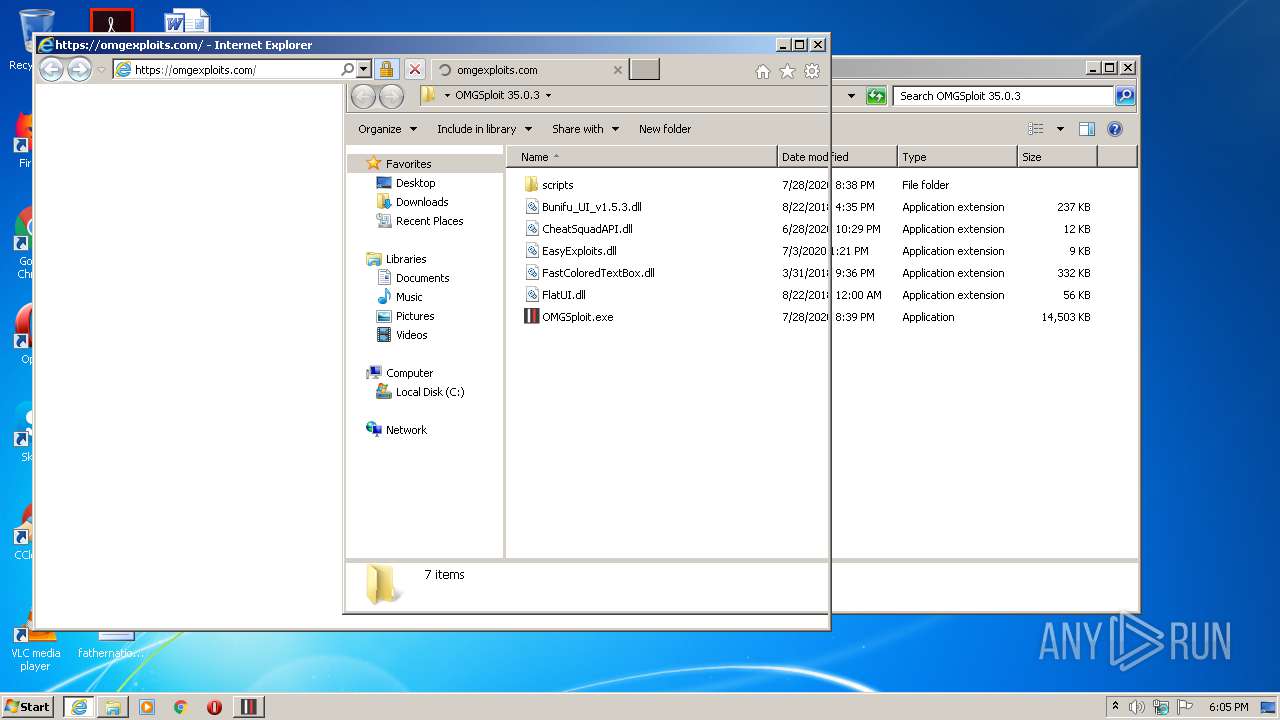
Task: Click Windows Explorer taskbar icon
Action: click(x=113, y=707)
